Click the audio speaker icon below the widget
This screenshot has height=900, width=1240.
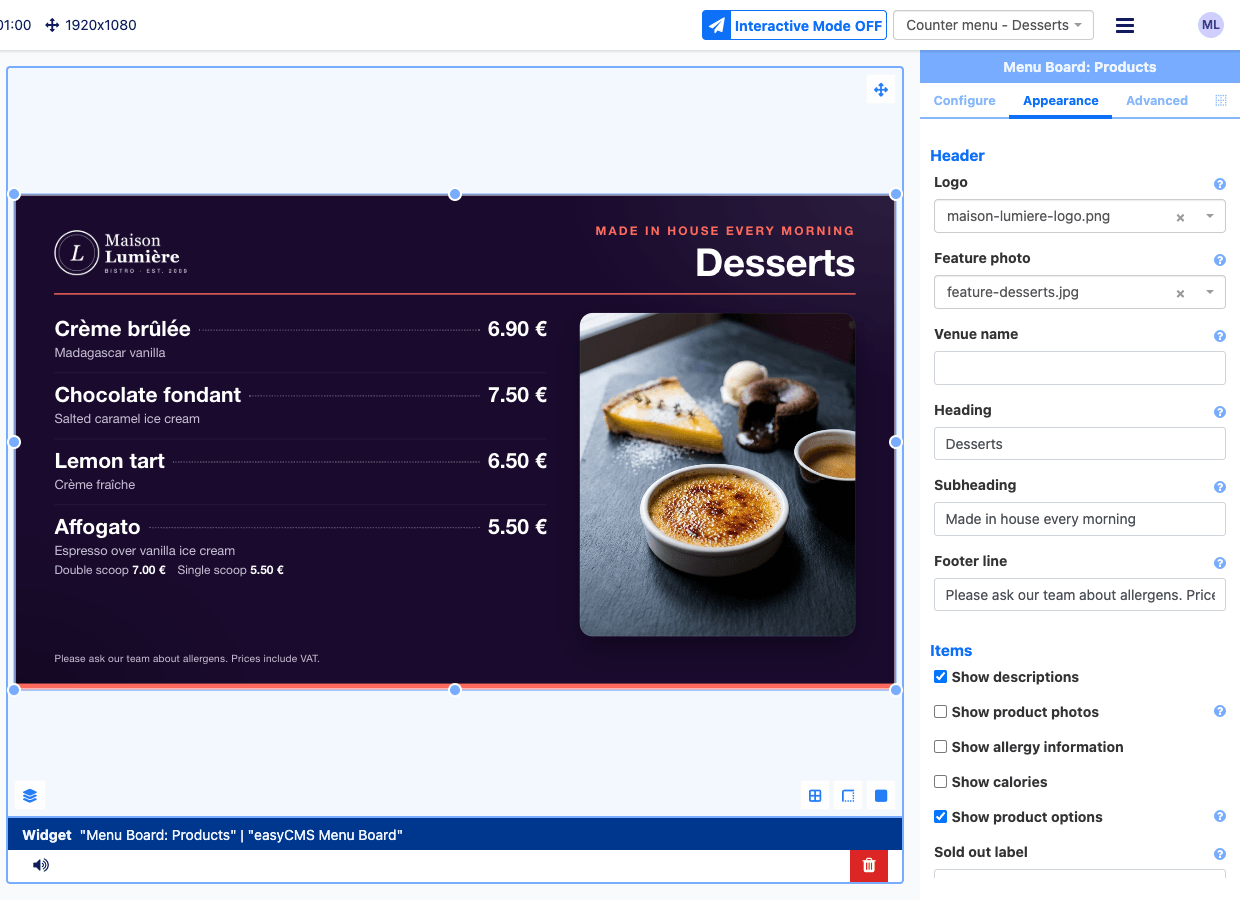[41, 865]
